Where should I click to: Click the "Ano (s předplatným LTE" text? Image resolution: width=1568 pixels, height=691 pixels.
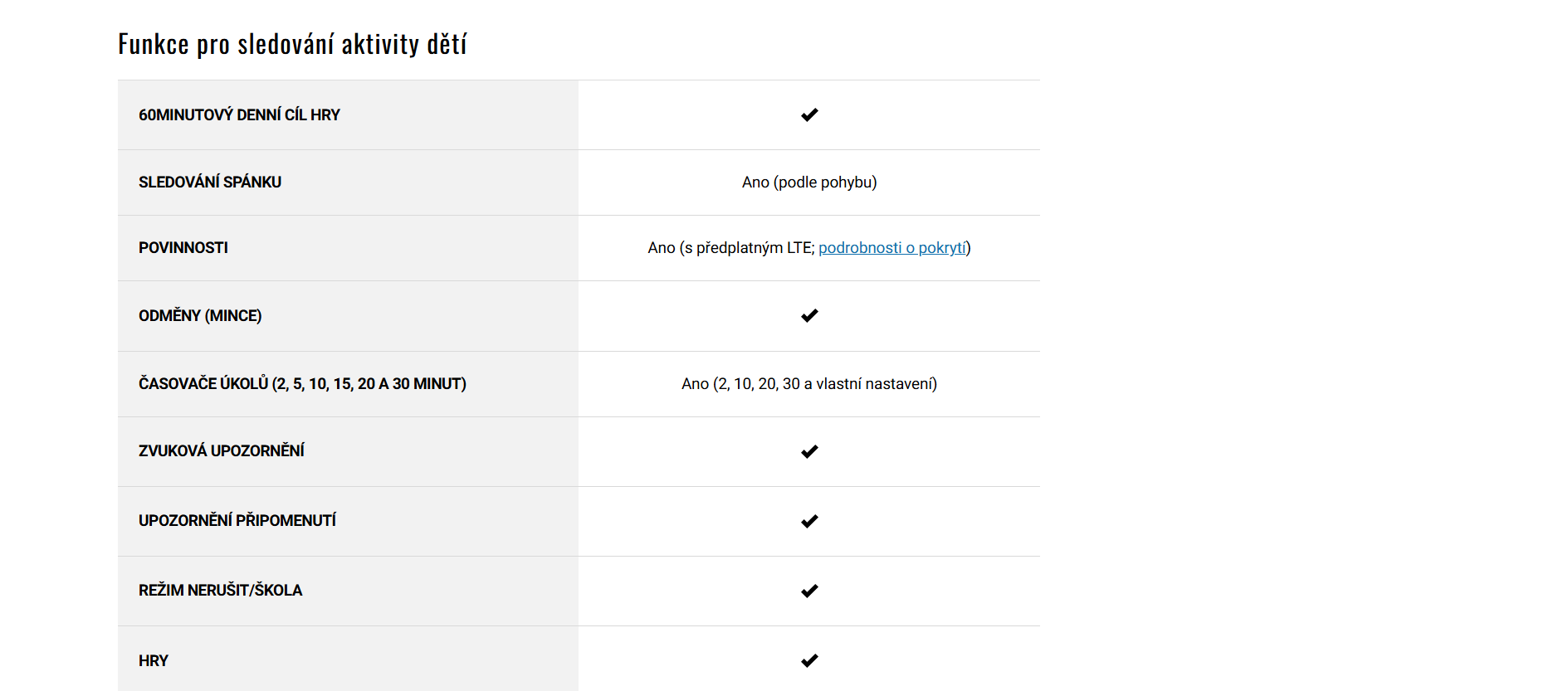730,248
